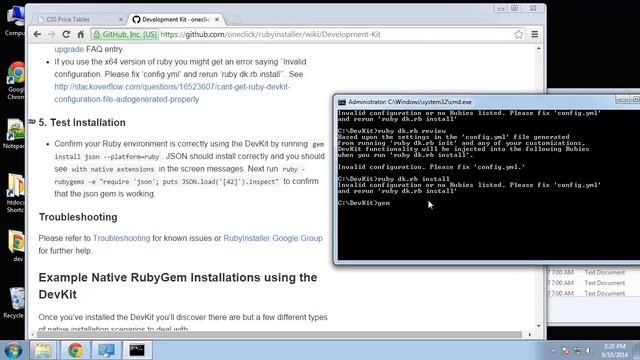Viewport: 640px width, 360px height.
Task: Open the stackoverflow devkit question link
Action: coord(172,93)
